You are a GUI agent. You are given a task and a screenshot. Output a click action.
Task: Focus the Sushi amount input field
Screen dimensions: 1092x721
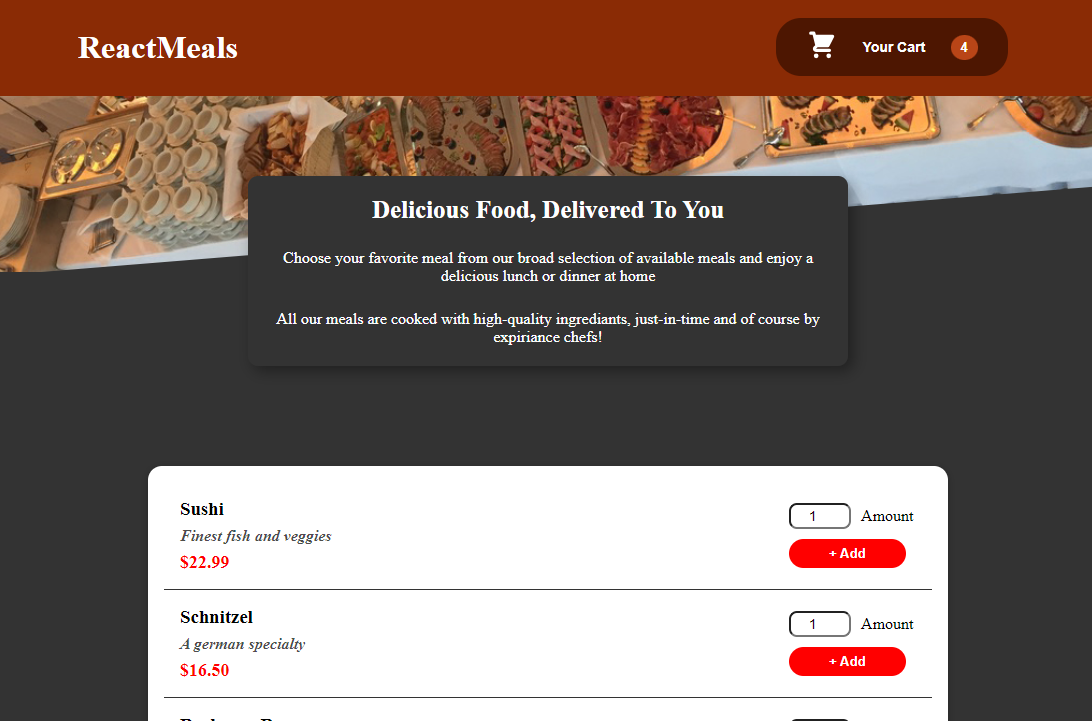[819, 516]
